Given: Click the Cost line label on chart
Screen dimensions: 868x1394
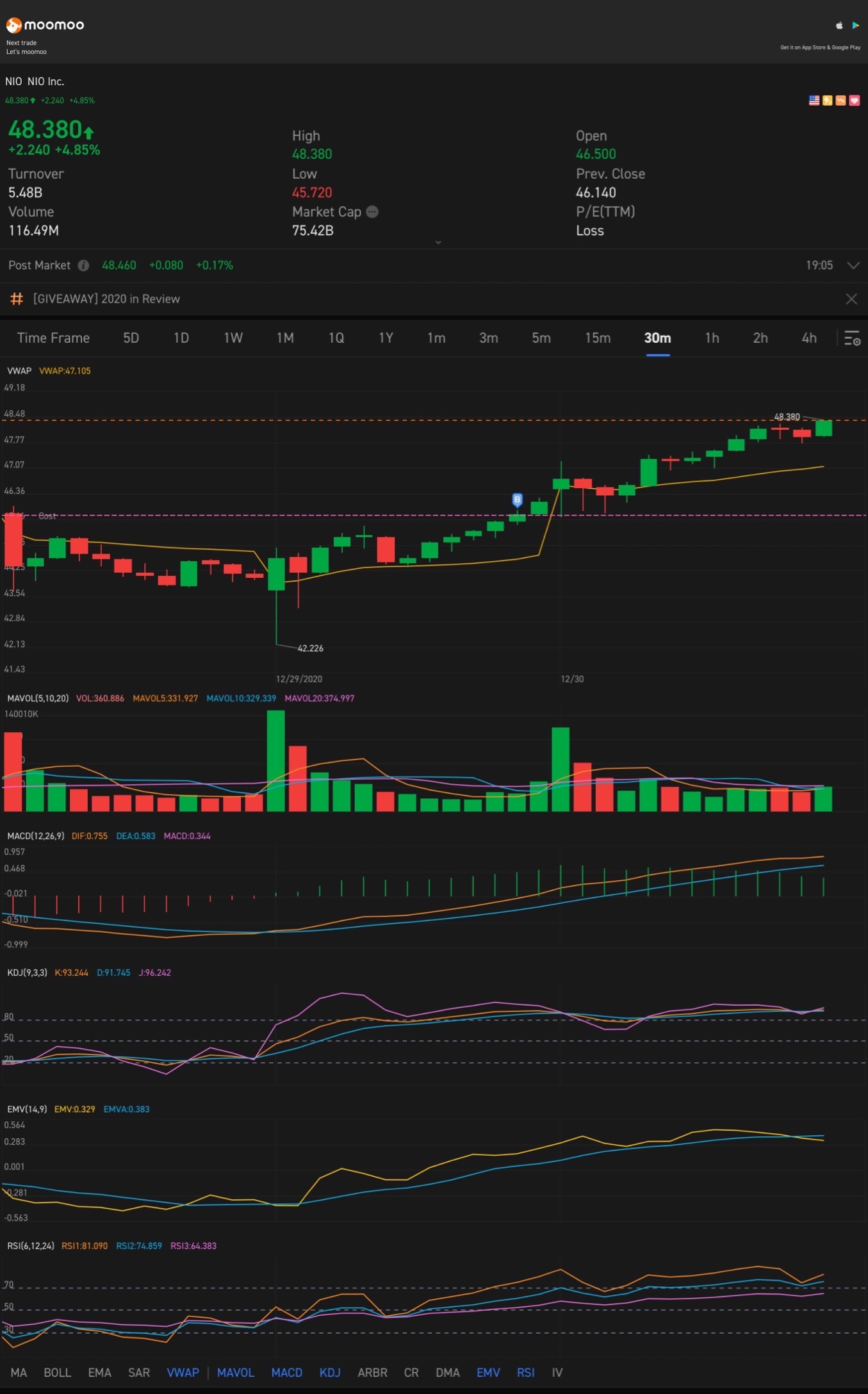Looking at the screenshot, I should [x=47, y=516].
